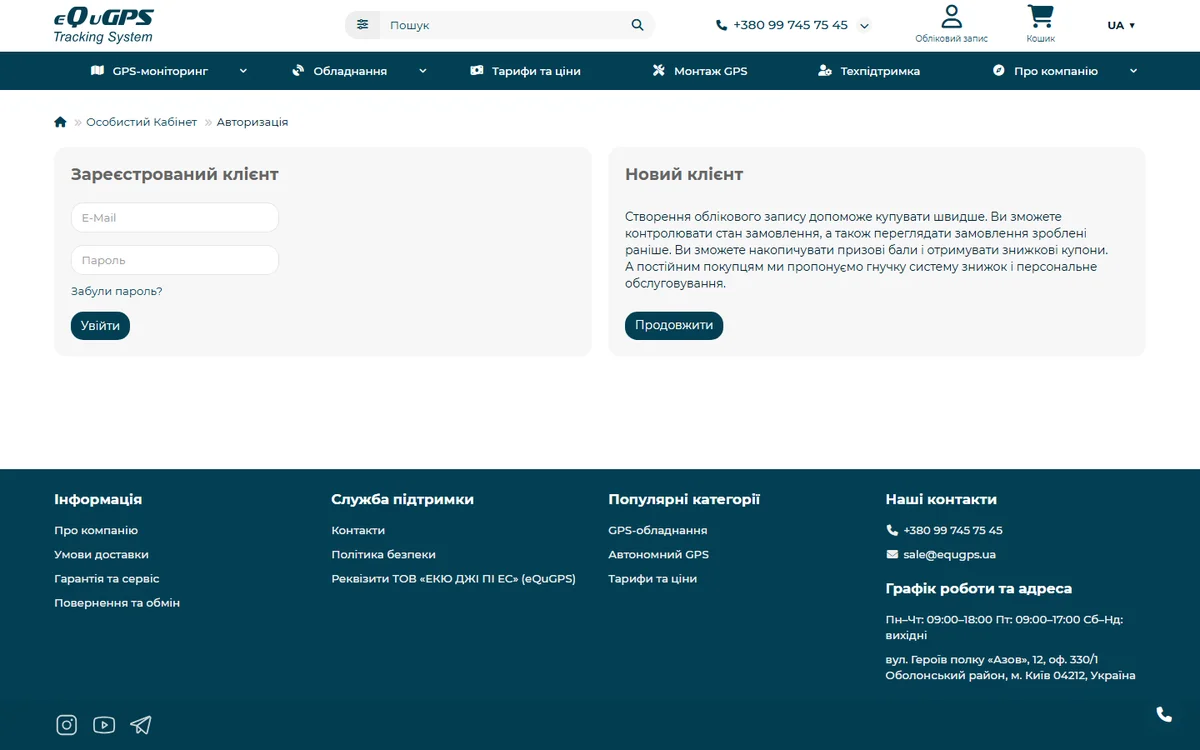
Task: Expand the Про компанію menu chevron
Action: (1133, 71)
